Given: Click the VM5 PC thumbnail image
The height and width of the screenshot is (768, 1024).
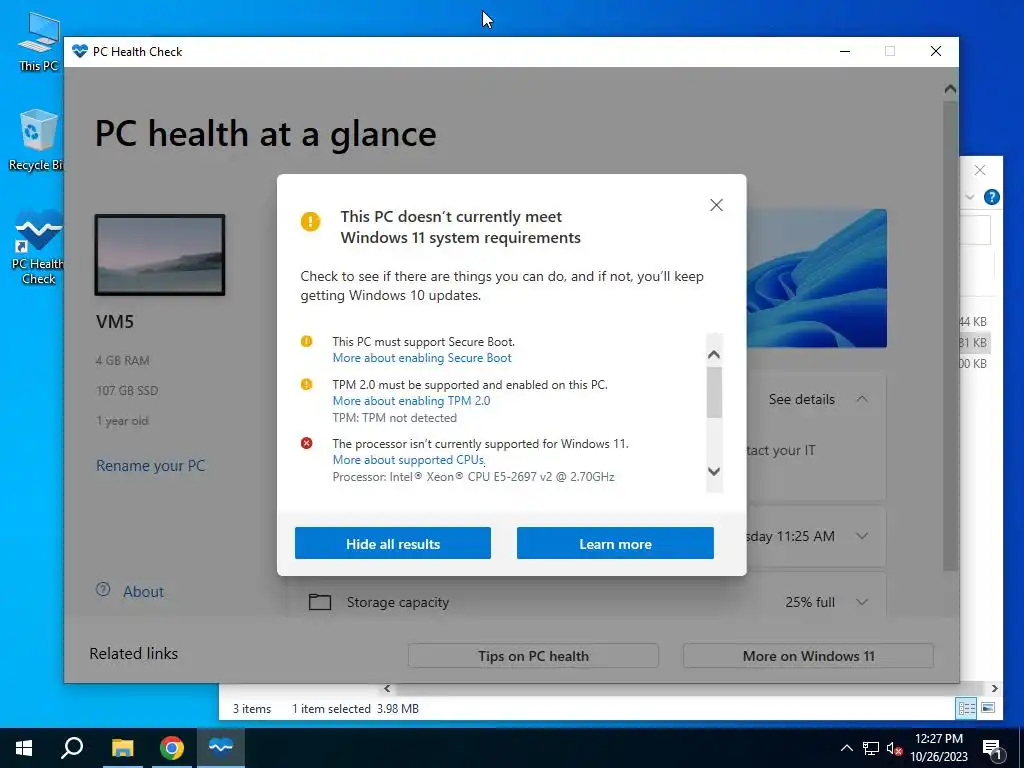Looking at the screenshot, I should click(160, 255).
